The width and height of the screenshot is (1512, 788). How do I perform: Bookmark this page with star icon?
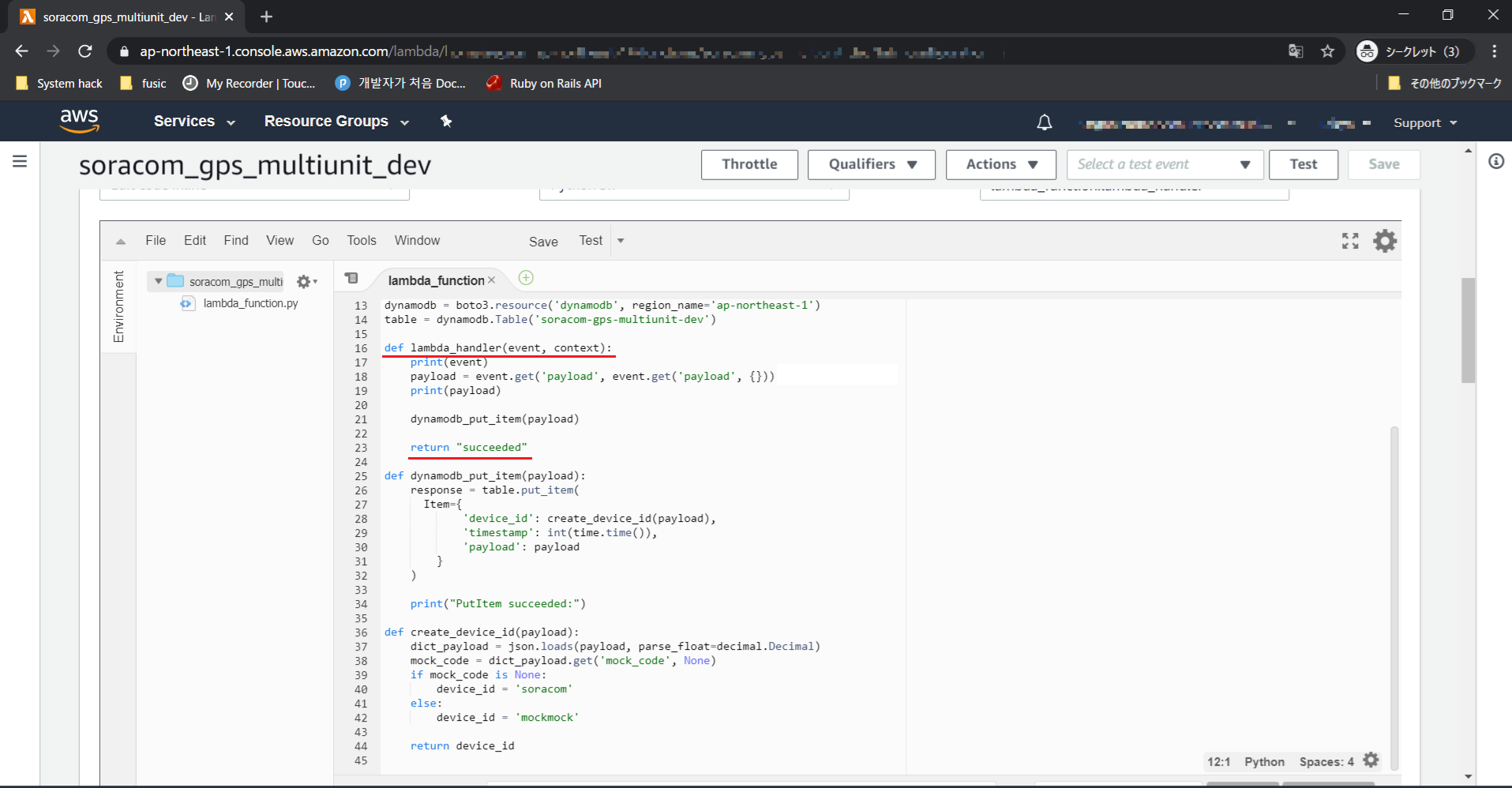tap(1327, 51)
